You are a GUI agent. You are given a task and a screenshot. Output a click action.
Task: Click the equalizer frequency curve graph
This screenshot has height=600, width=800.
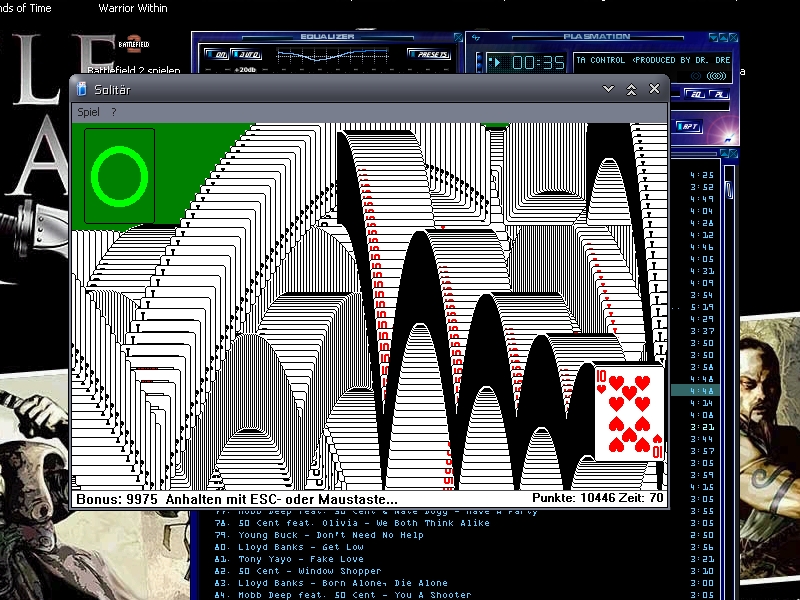tap(332, 55)
